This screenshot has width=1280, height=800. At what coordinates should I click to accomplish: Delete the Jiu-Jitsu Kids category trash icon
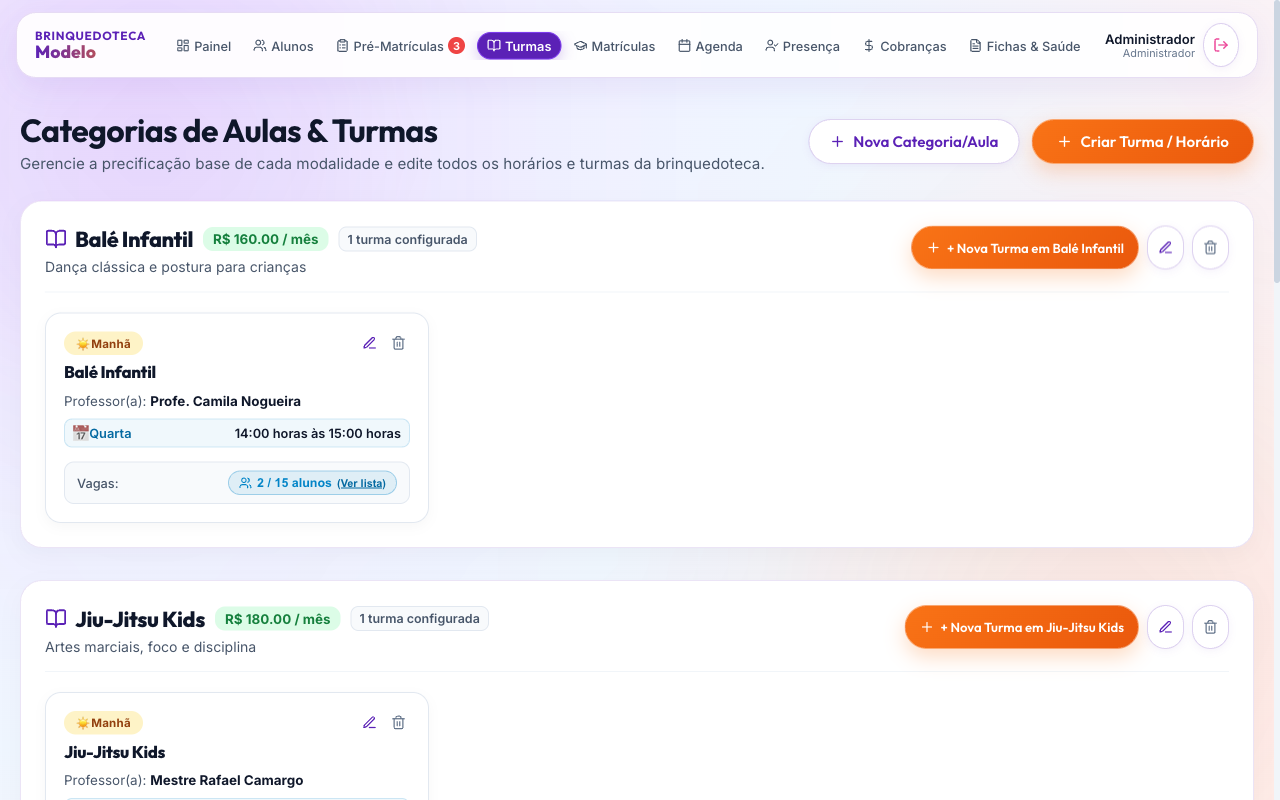coord(1210,627)
